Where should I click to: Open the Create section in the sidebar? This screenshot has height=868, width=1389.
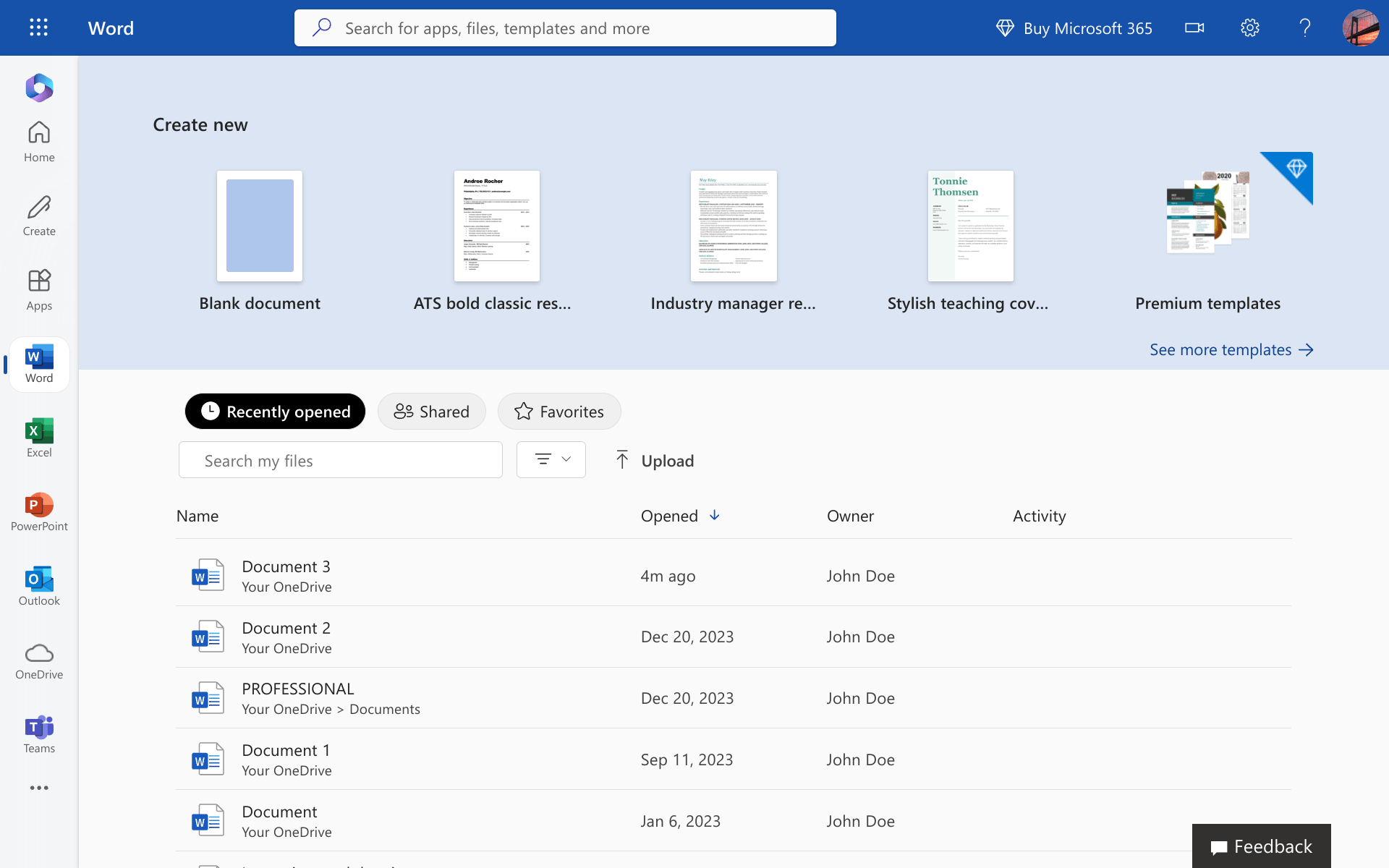click(38, 216)
